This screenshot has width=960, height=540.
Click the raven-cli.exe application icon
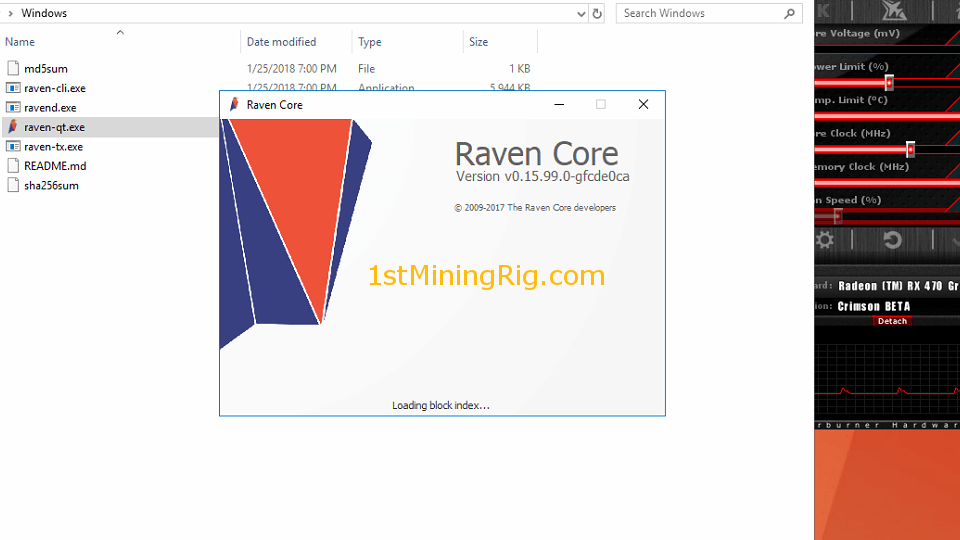tap(13, 88)
